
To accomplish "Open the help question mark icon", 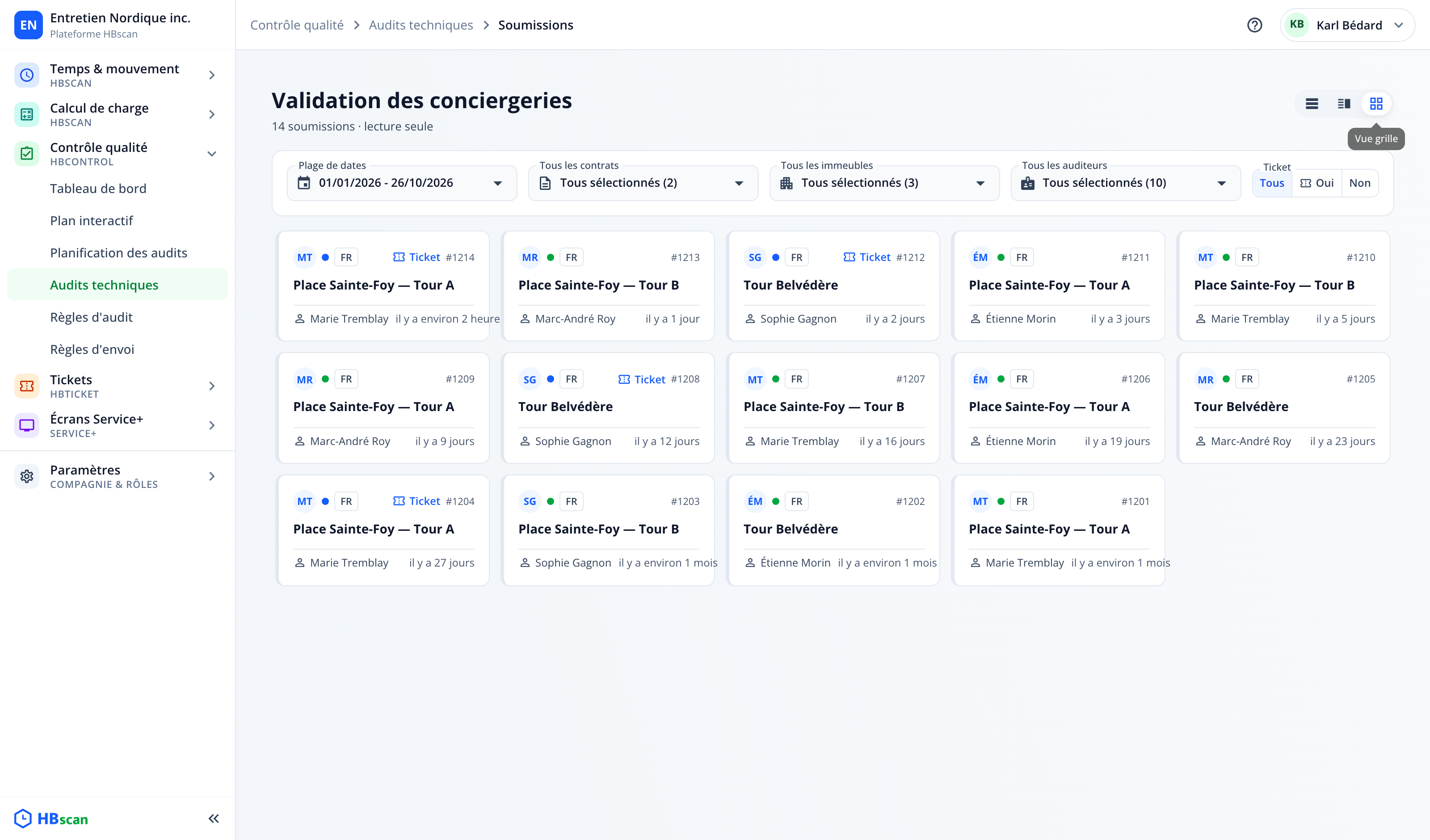I will [1255, 25].
